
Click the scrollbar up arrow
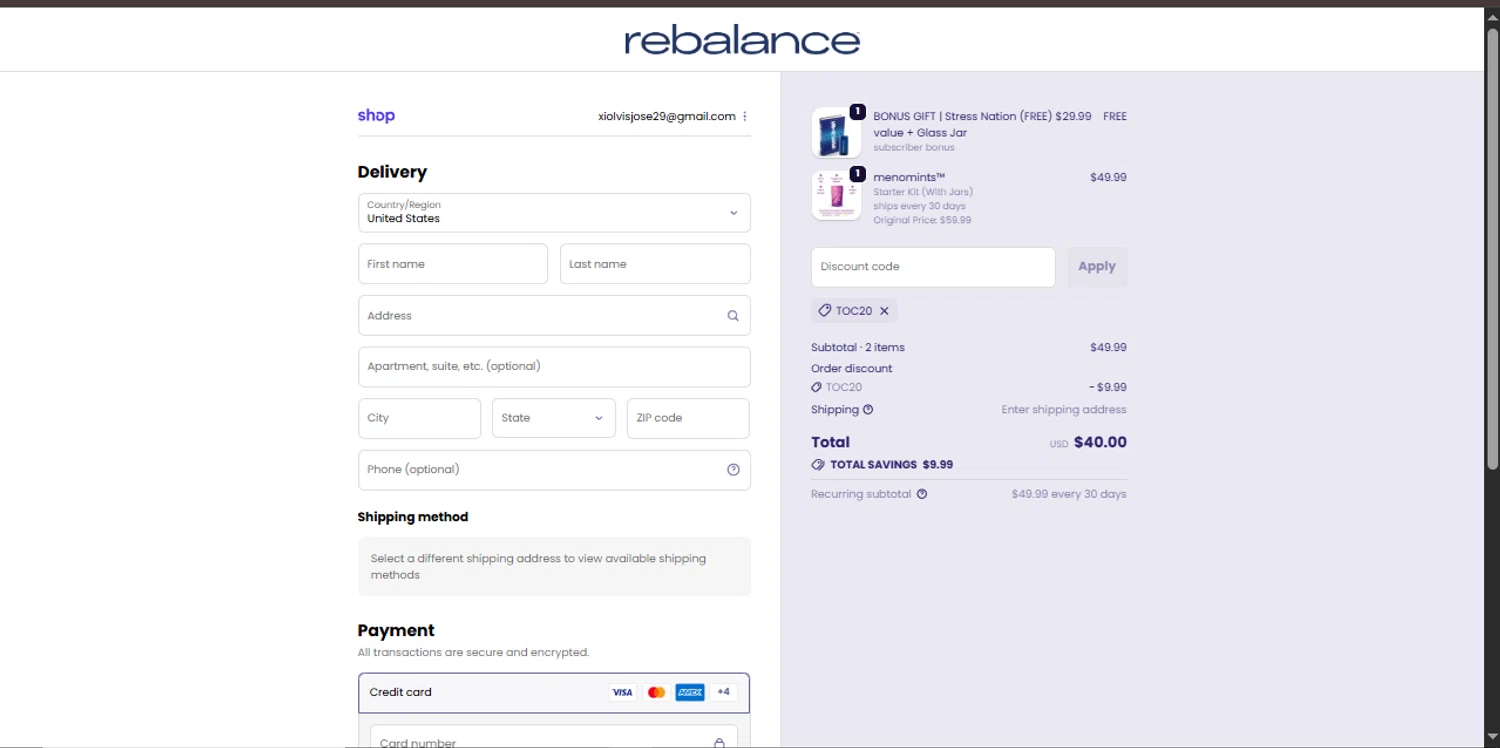[1492, 17]
